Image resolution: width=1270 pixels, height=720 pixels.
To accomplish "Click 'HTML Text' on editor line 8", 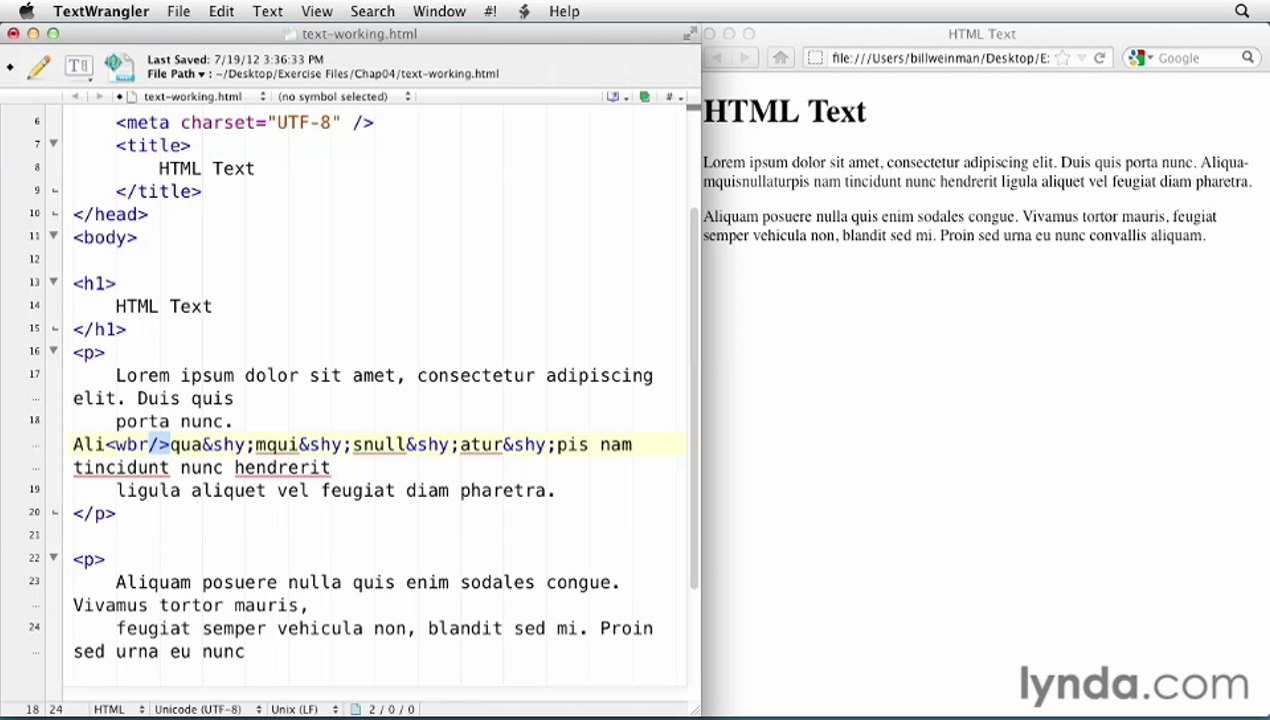I will pyautogui.click(x=207, y=168).
